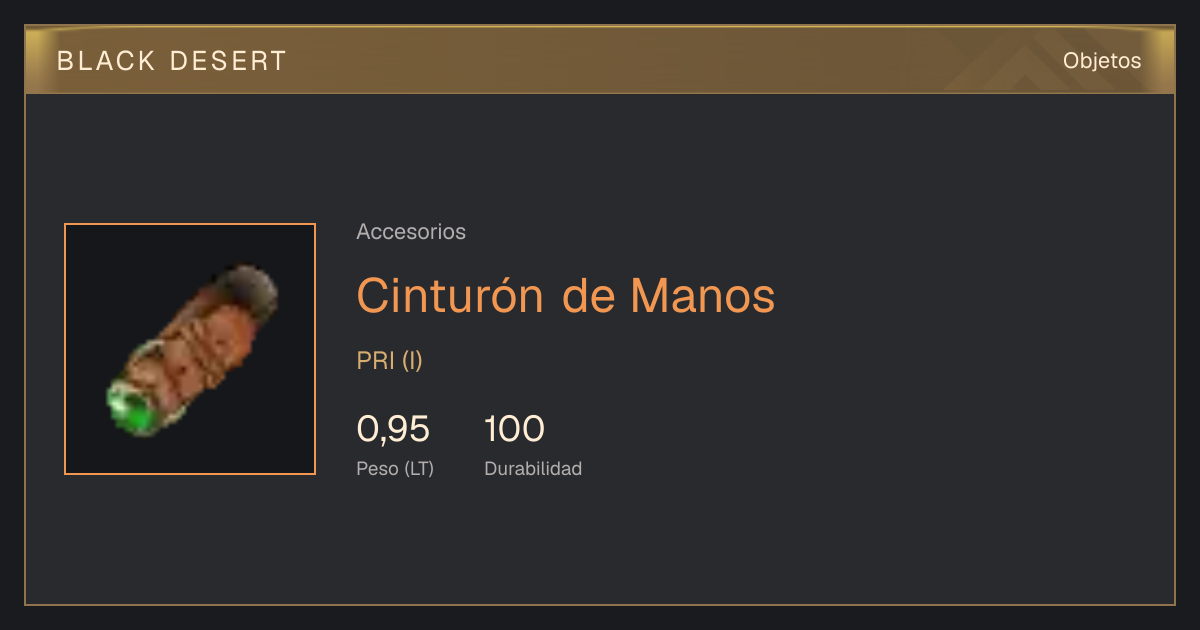Screen dimensions: 1200x630
Task: Click the green gem on the belt icon
Action: 130,410
